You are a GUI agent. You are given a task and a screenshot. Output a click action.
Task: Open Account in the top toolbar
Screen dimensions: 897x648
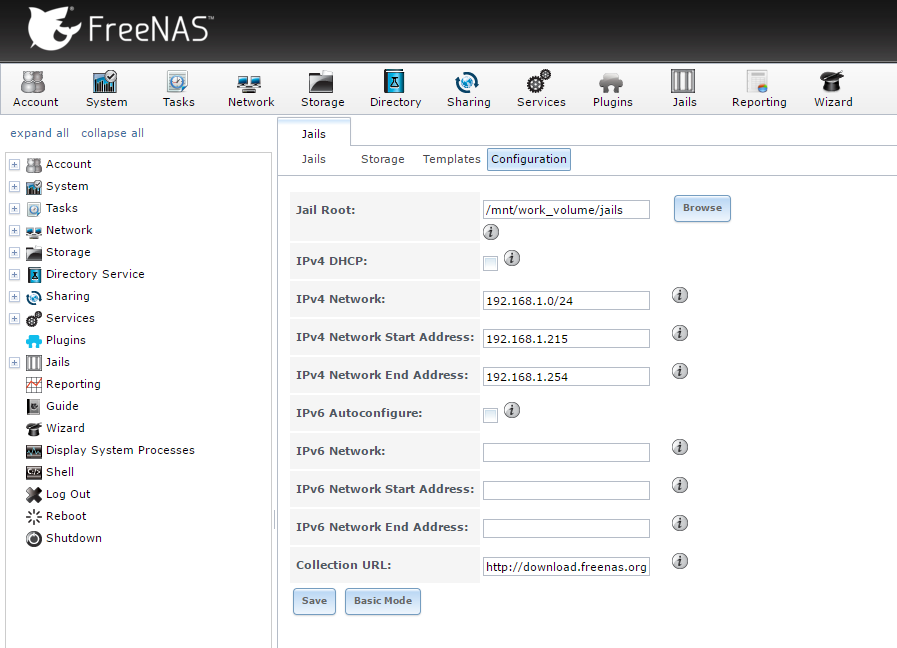(x=35, y=89)
